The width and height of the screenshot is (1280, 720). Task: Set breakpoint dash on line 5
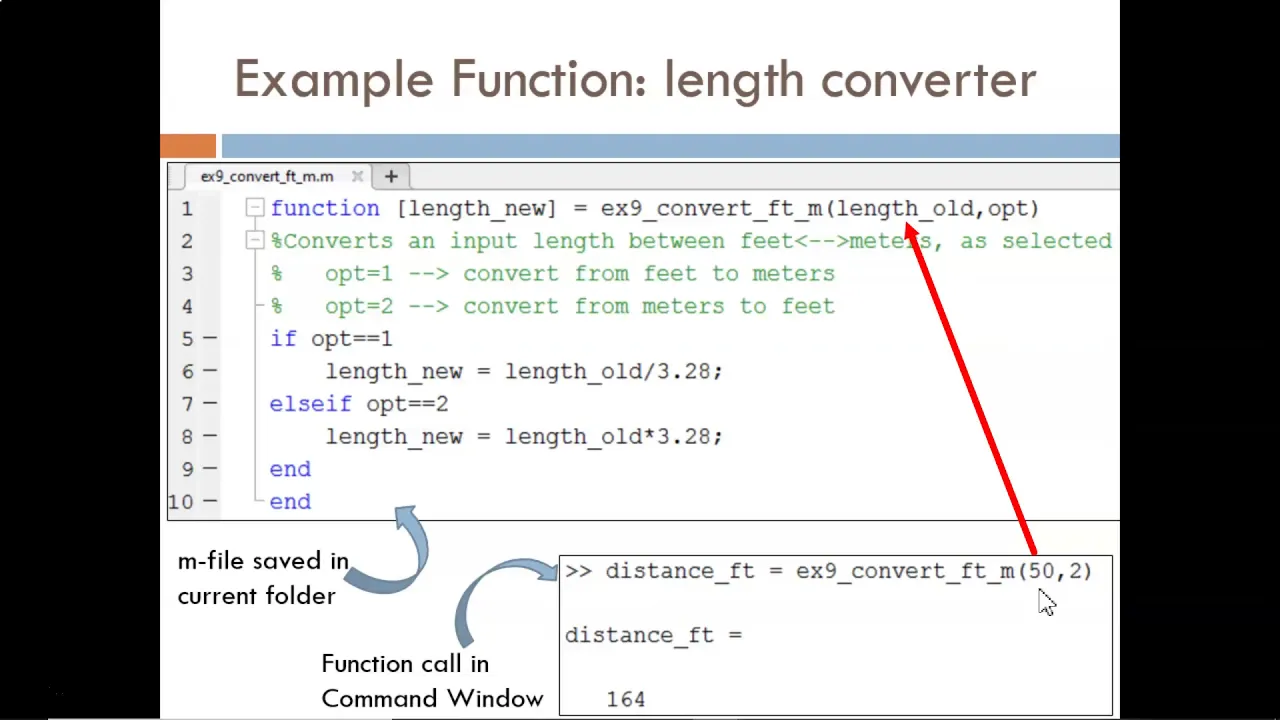point(209,338)
